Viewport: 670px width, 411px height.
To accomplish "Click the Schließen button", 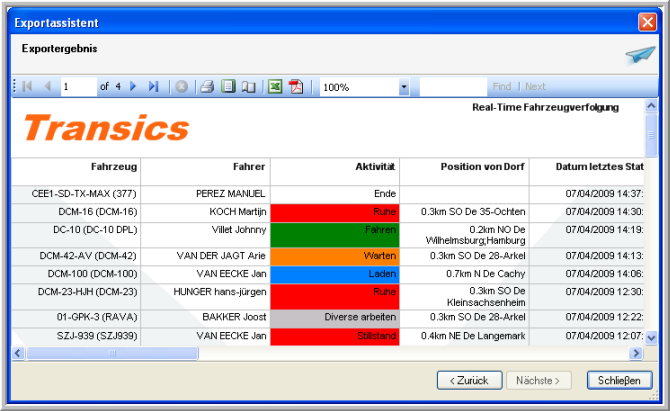I will coord(620,380).
